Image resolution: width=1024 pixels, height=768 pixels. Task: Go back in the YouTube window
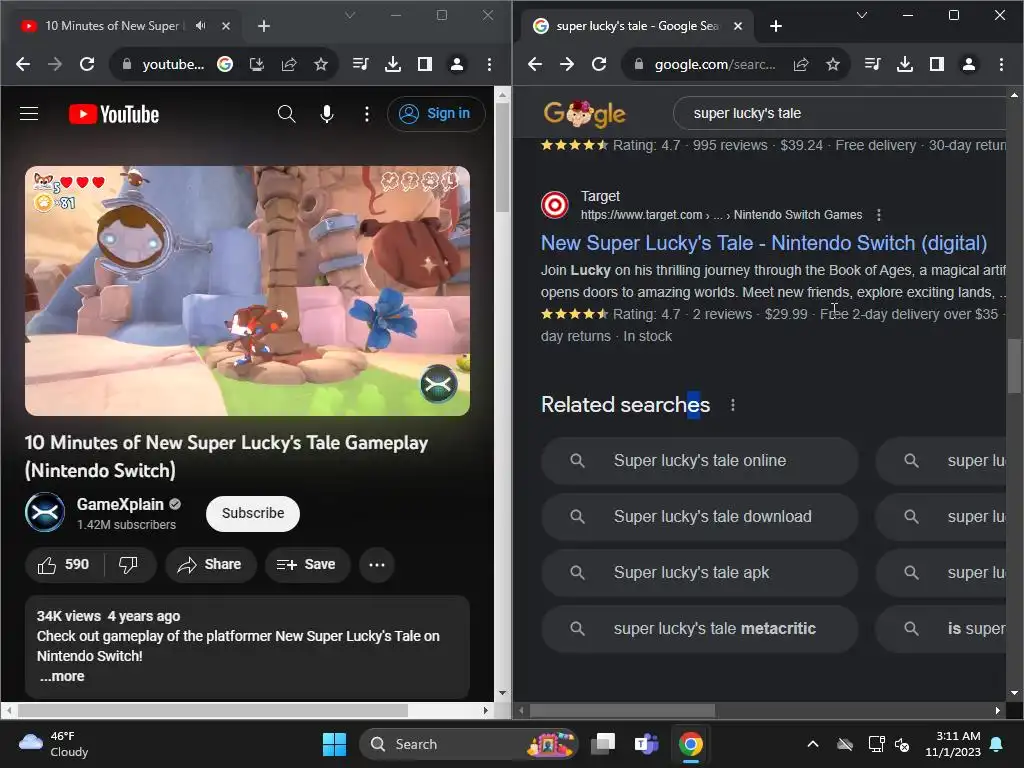click(x=23, y=64)
